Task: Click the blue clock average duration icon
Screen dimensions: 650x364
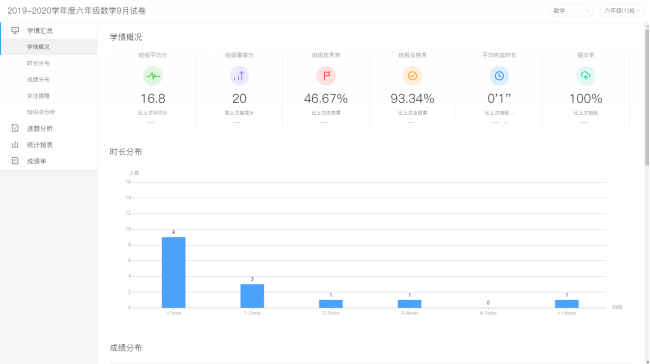Action: (x=499, y=76)
